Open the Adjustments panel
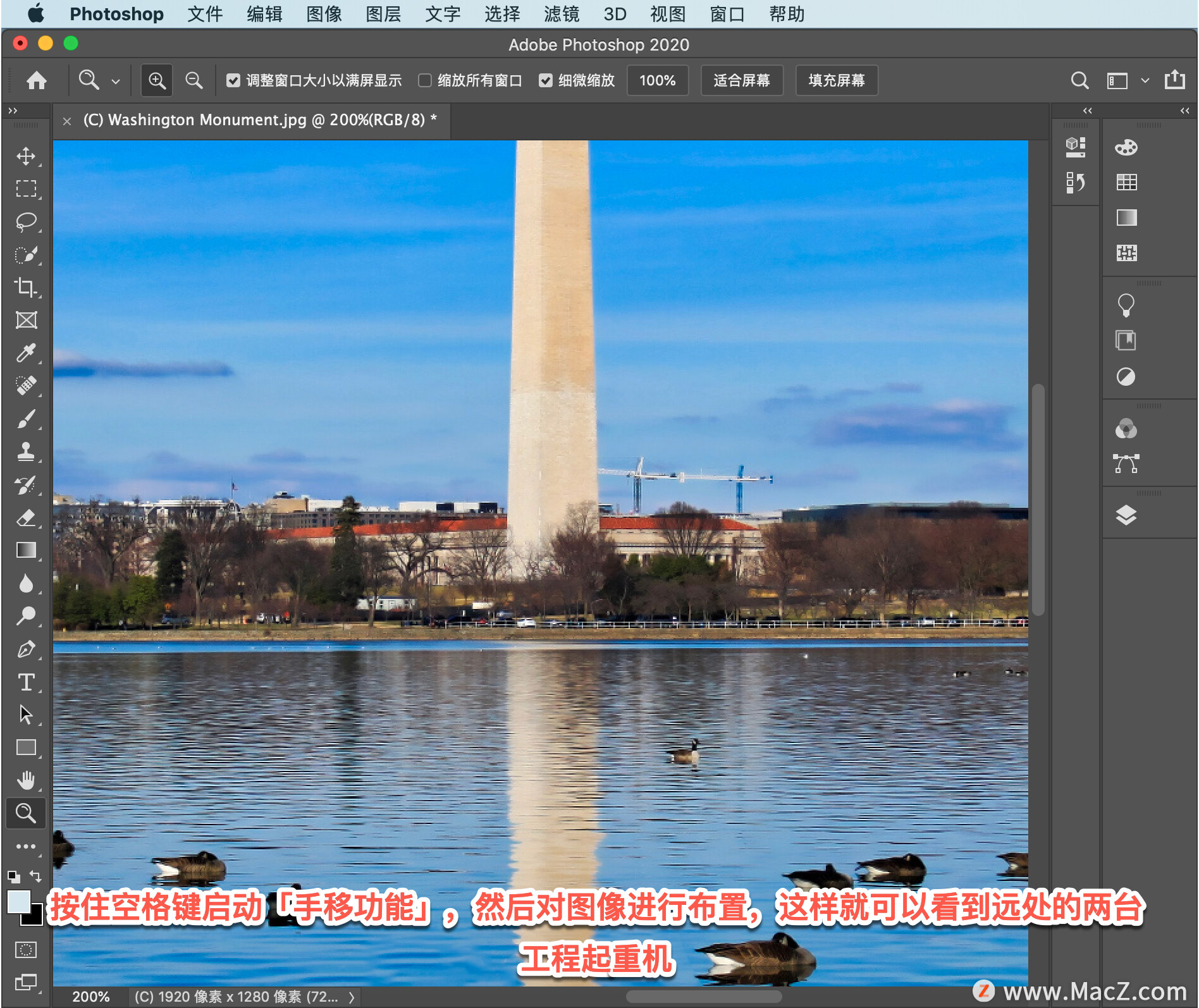1199x1008 pixels. (1126, 377)
